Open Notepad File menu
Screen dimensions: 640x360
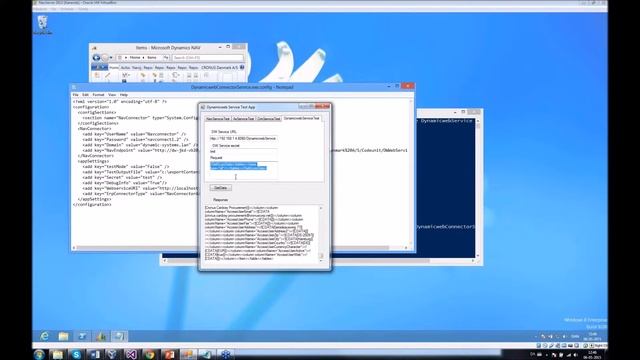coord(76,95)
